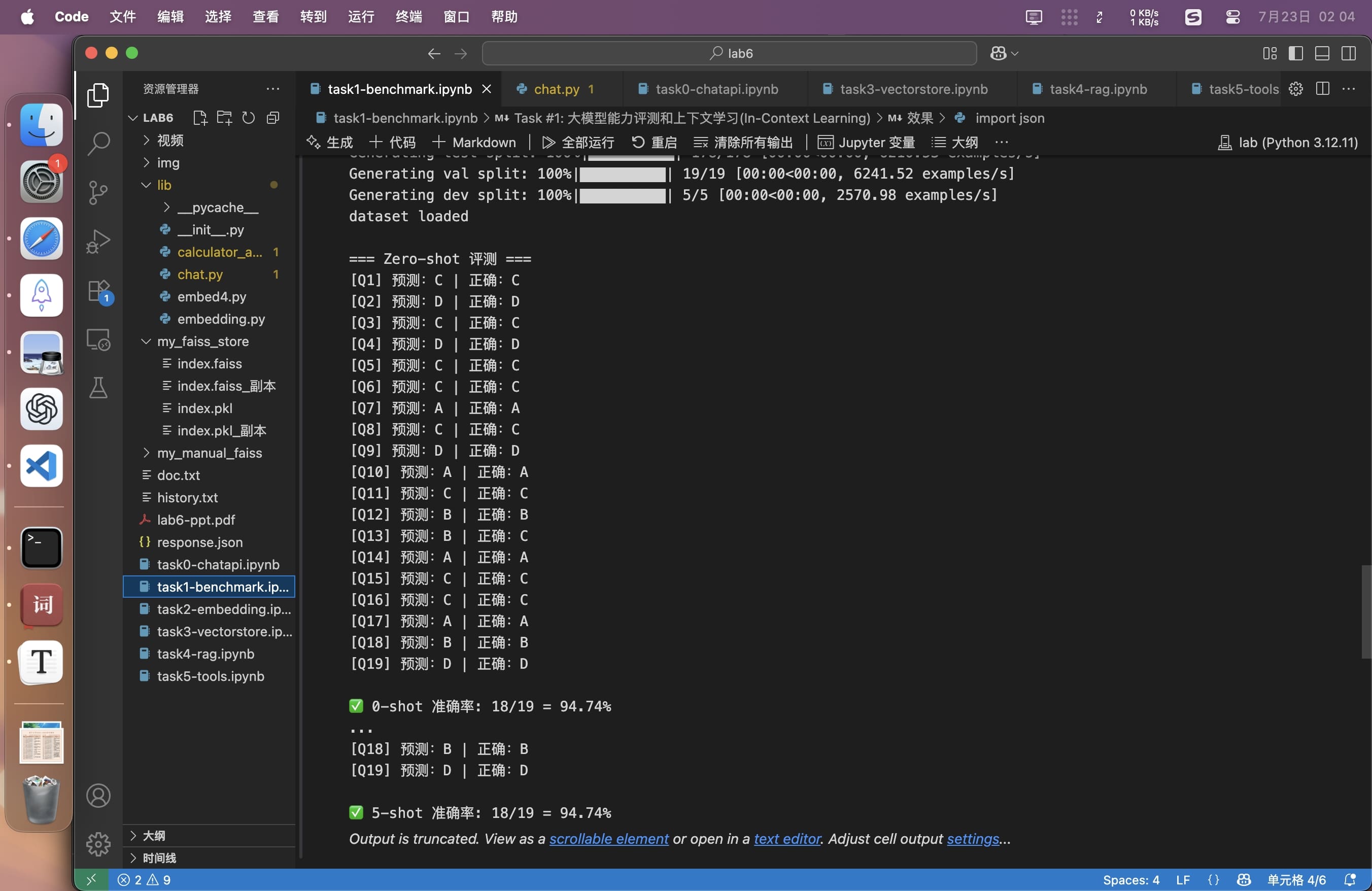This screenshot has height=891, width=1372.
Task: Collapse all folders in explorer
Action: click(272, 118)
